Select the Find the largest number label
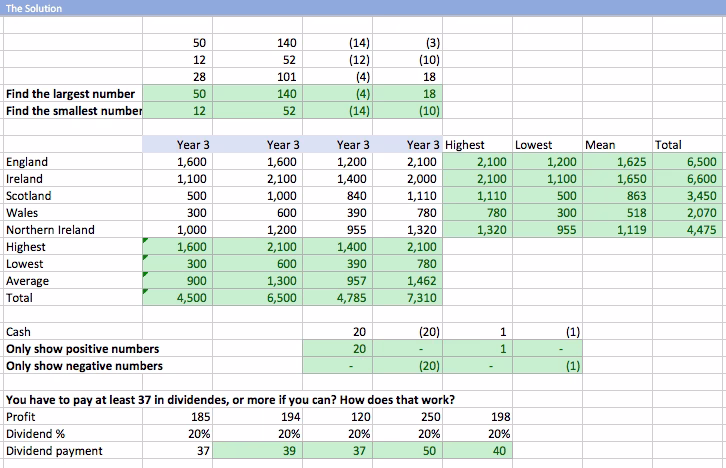This screenshot has width=726, height=468. 70,94
